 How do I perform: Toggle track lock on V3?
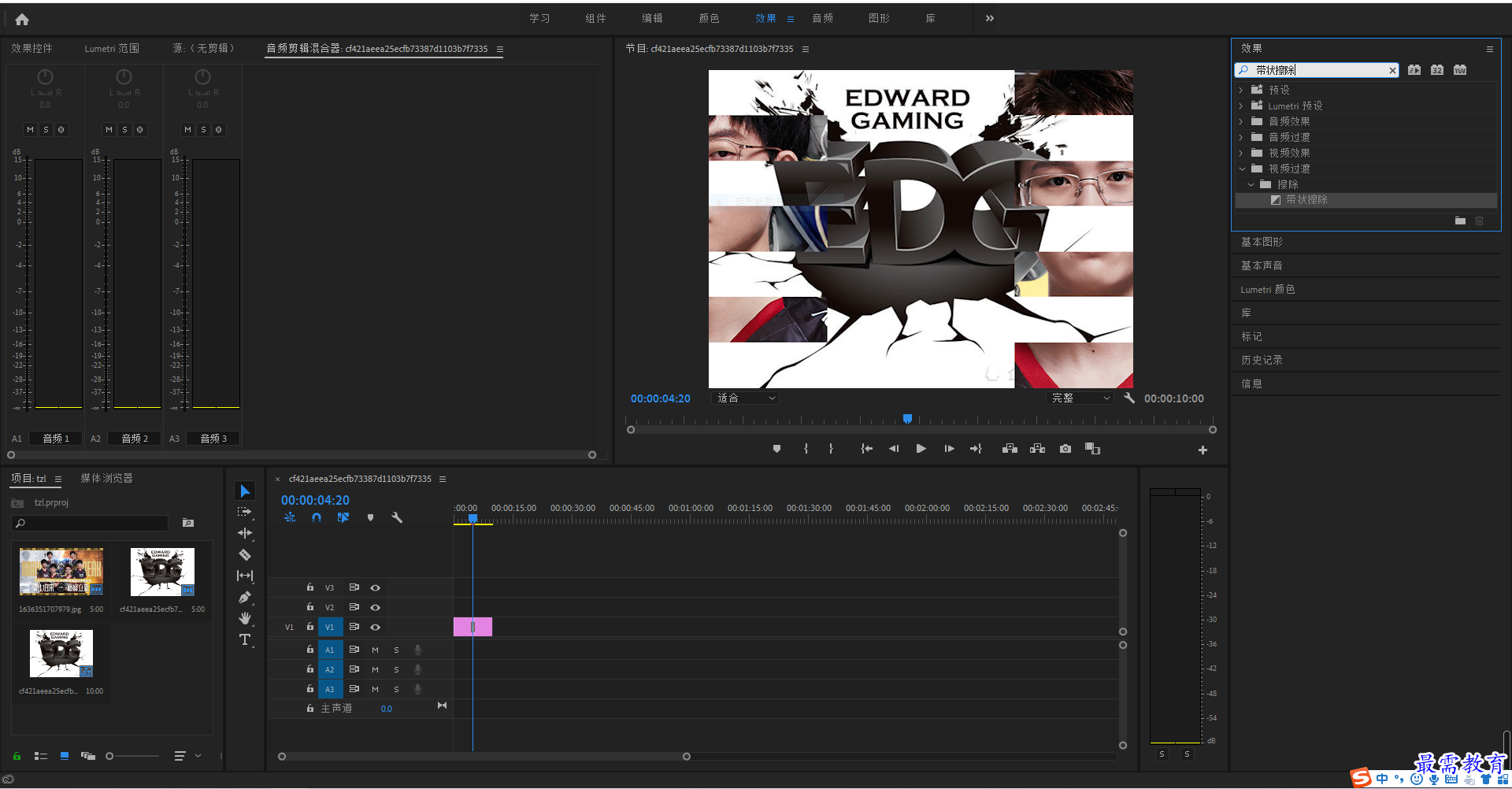tap(310, 587)
